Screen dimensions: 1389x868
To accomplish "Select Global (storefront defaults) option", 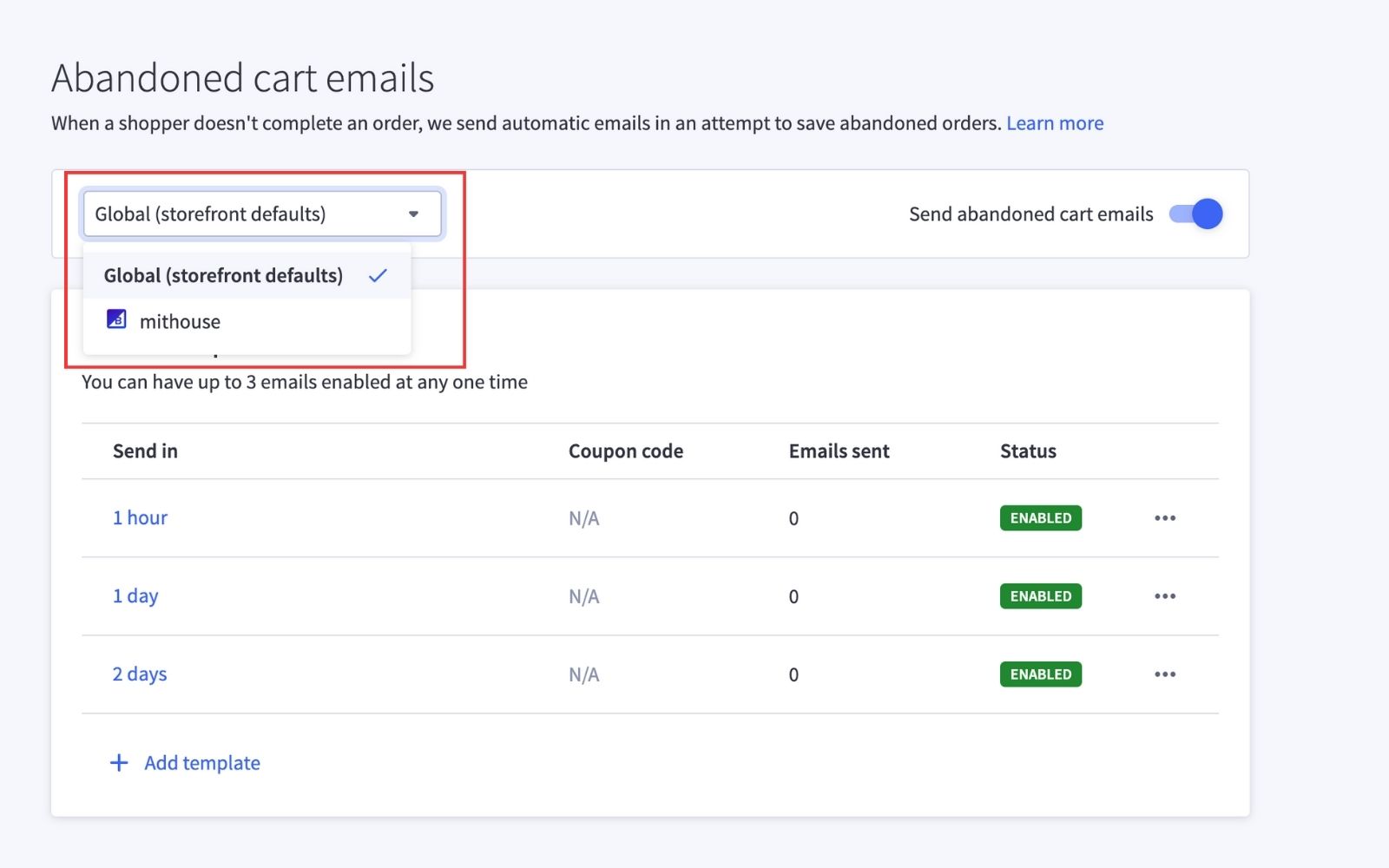I will 247,276.
